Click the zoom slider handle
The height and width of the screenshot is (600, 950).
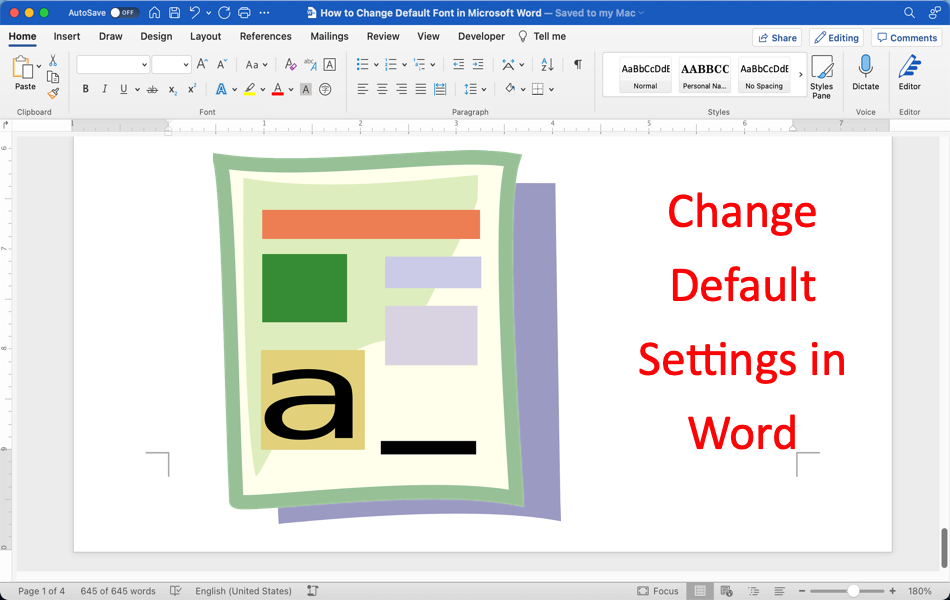[x=853, y=591]
